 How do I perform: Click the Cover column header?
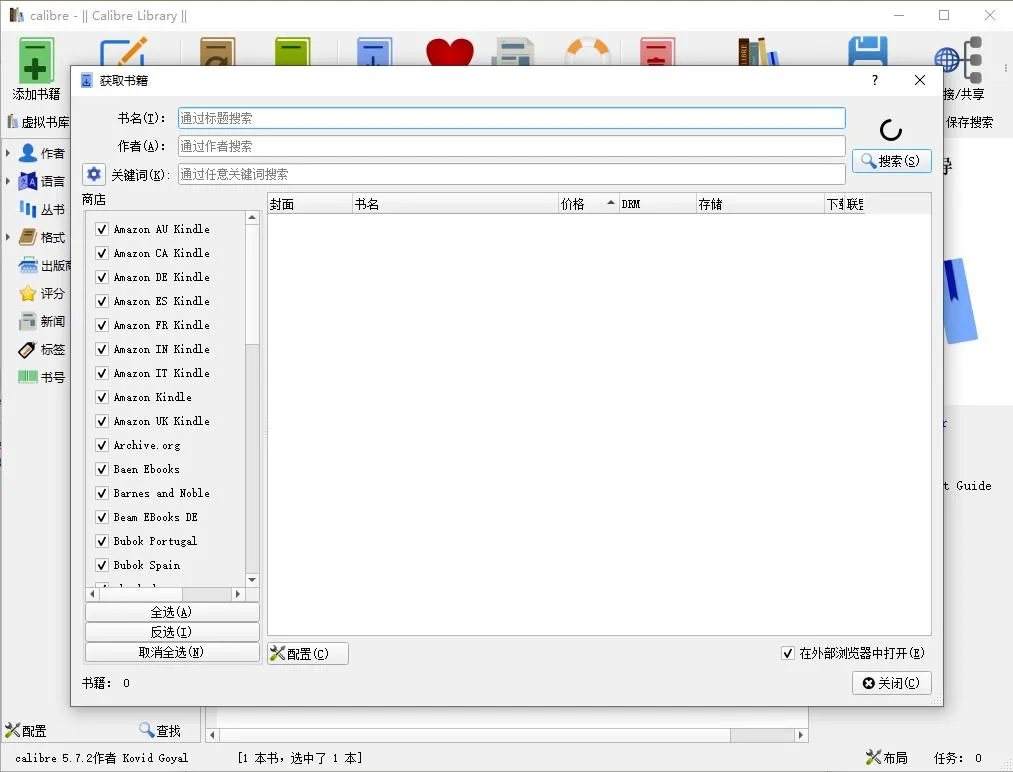point(310,204)
